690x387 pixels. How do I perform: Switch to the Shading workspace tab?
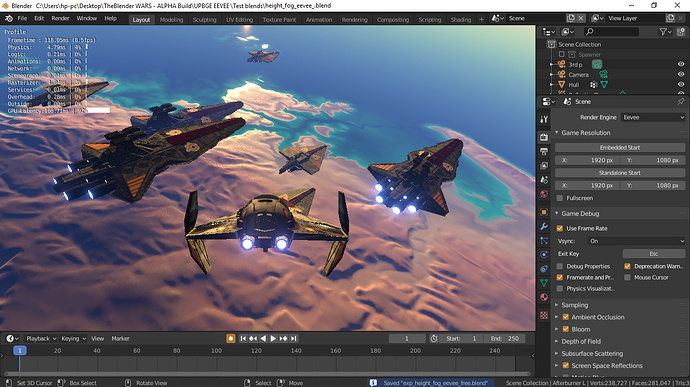461,20
